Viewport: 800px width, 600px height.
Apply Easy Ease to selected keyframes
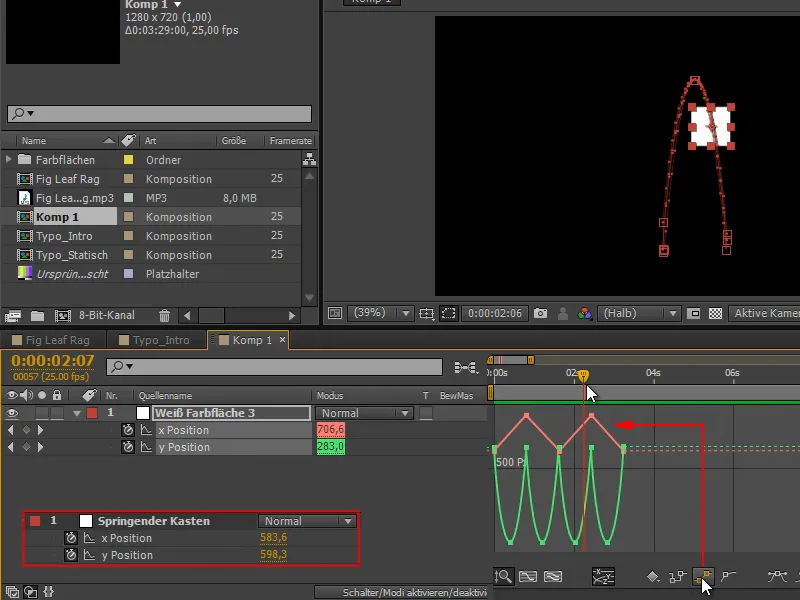click(x=777, y=577)
